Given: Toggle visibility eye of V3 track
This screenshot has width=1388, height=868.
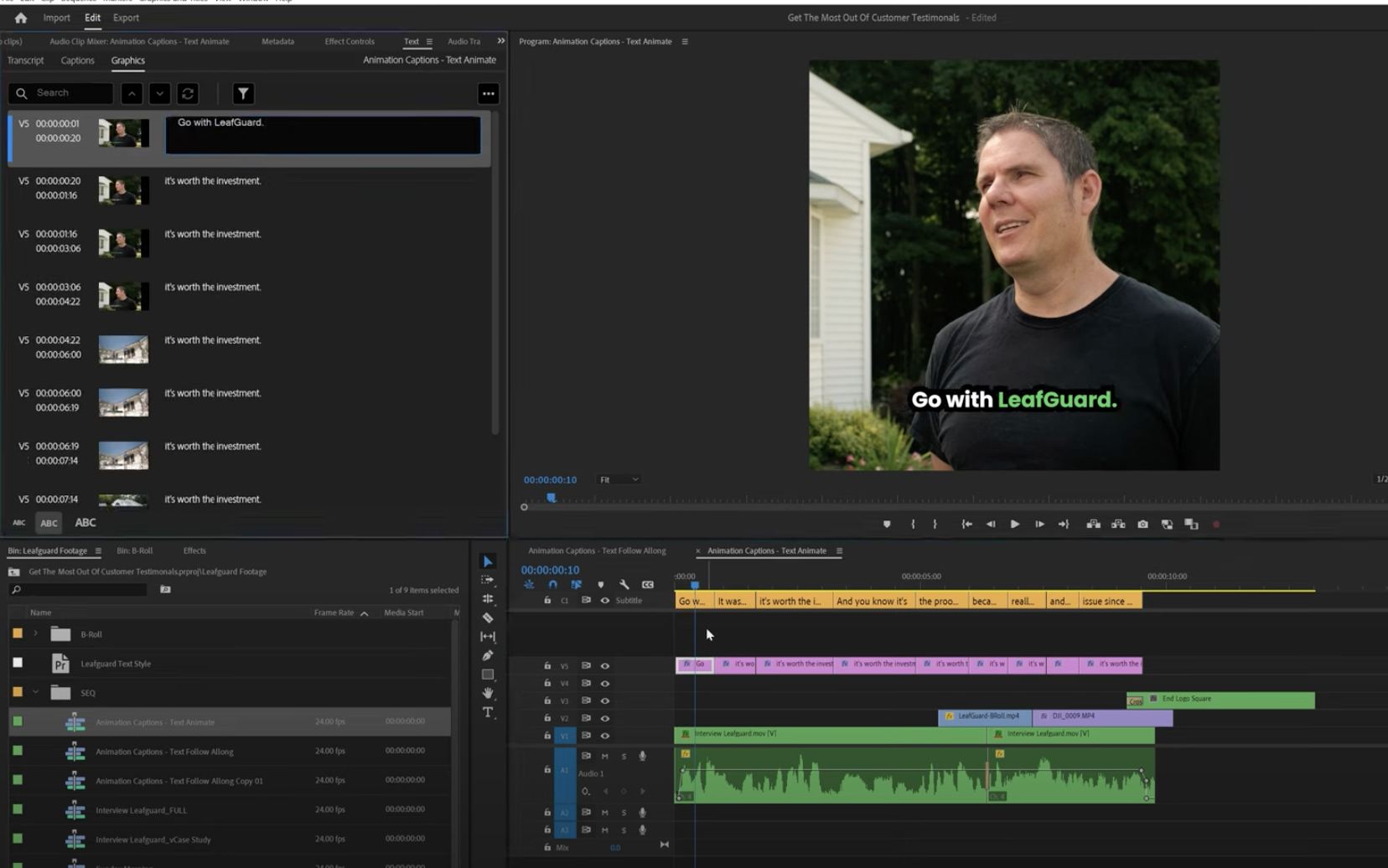Looking at the screenshot, I should pos(604,701).
